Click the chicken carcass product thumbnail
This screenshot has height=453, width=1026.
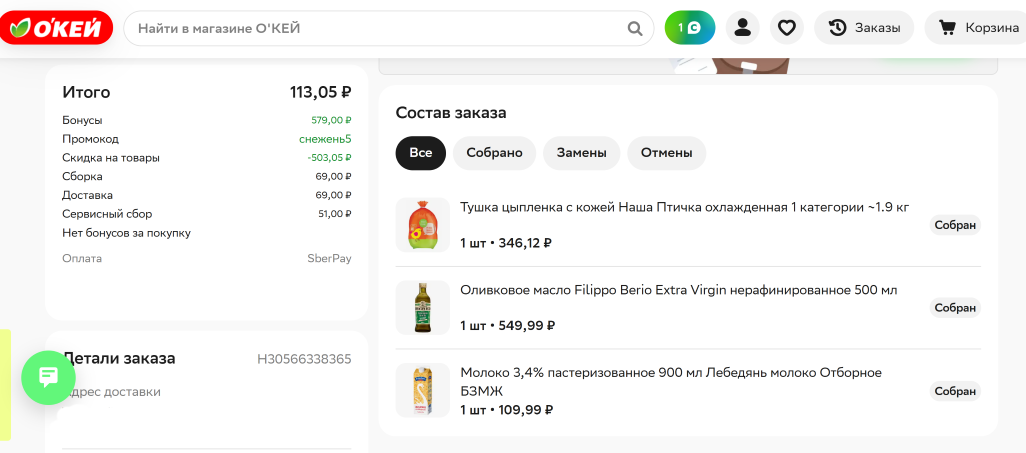[423, 225]
